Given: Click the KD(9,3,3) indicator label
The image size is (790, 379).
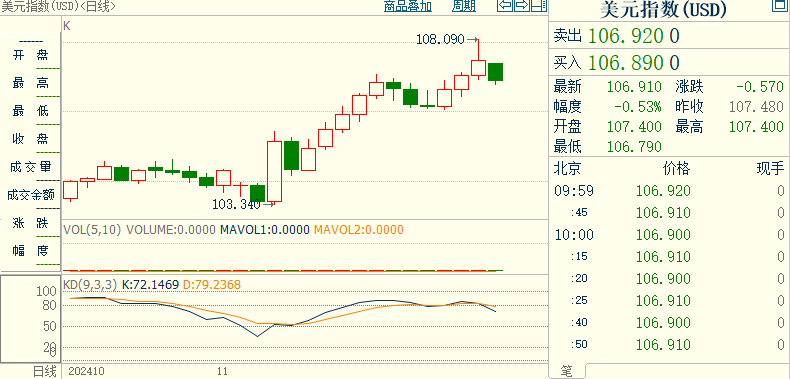Looking at the screenshot, I should [x=90, y=285].
